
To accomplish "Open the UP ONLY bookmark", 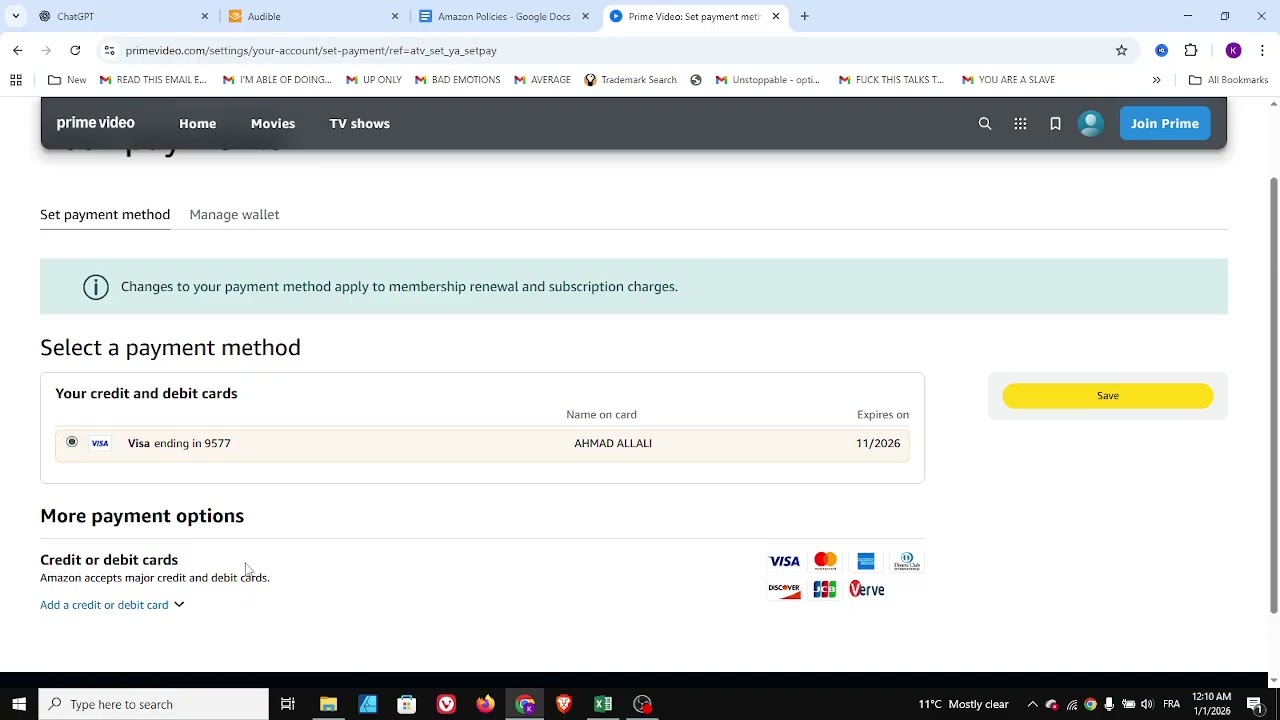I will click(x=374, y=80).
